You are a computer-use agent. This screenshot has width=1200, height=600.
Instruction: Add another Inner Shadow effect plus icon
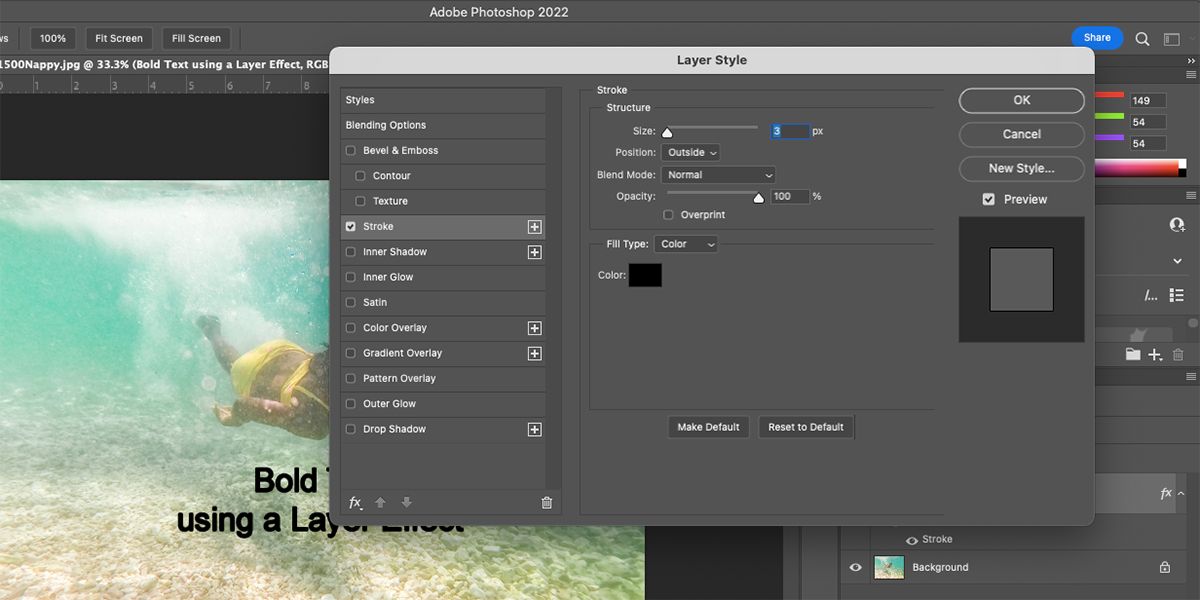534,252
